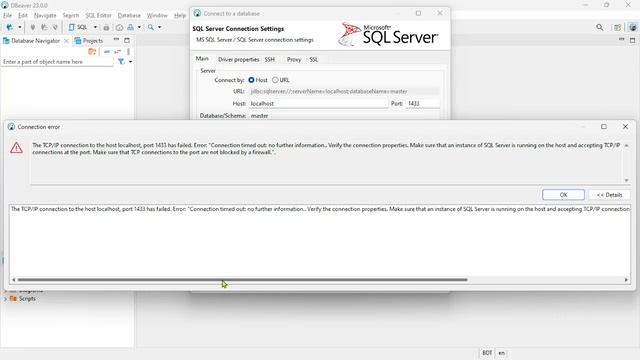
Task: Open the SQL Editor menu
Action: 98,16
